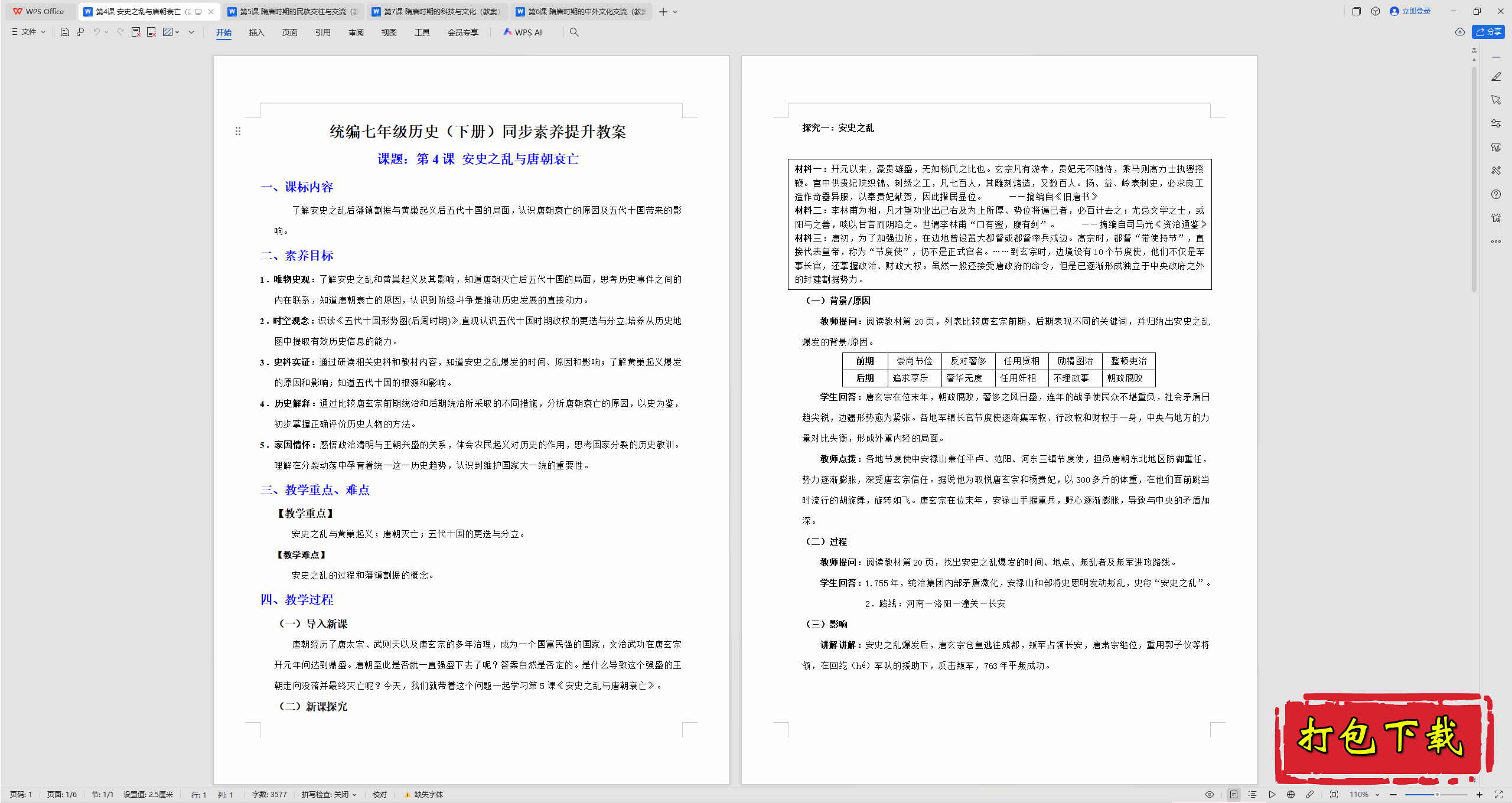The height and width of the screenshot is (803, 1512).
Task: Expand the spell check 关闭 dropdown arrow
Action: point(354,795)
